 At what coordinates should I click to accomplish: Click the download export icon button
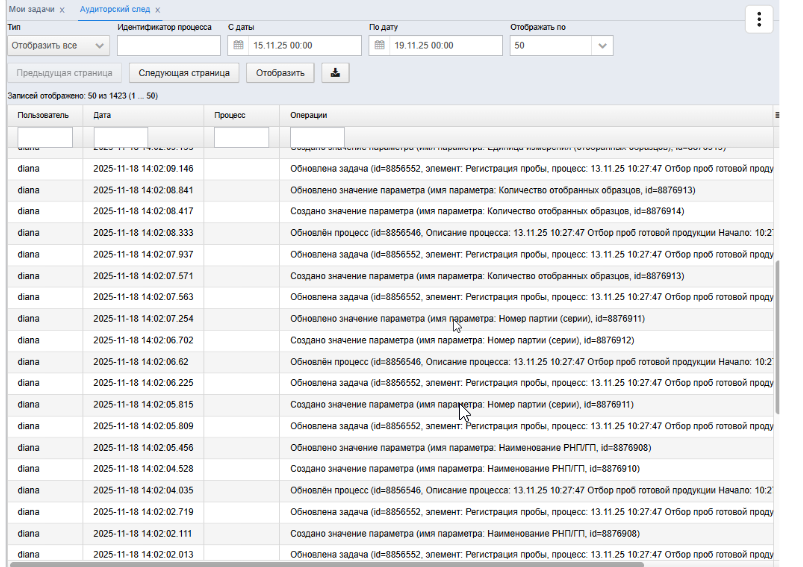point(335,73)
